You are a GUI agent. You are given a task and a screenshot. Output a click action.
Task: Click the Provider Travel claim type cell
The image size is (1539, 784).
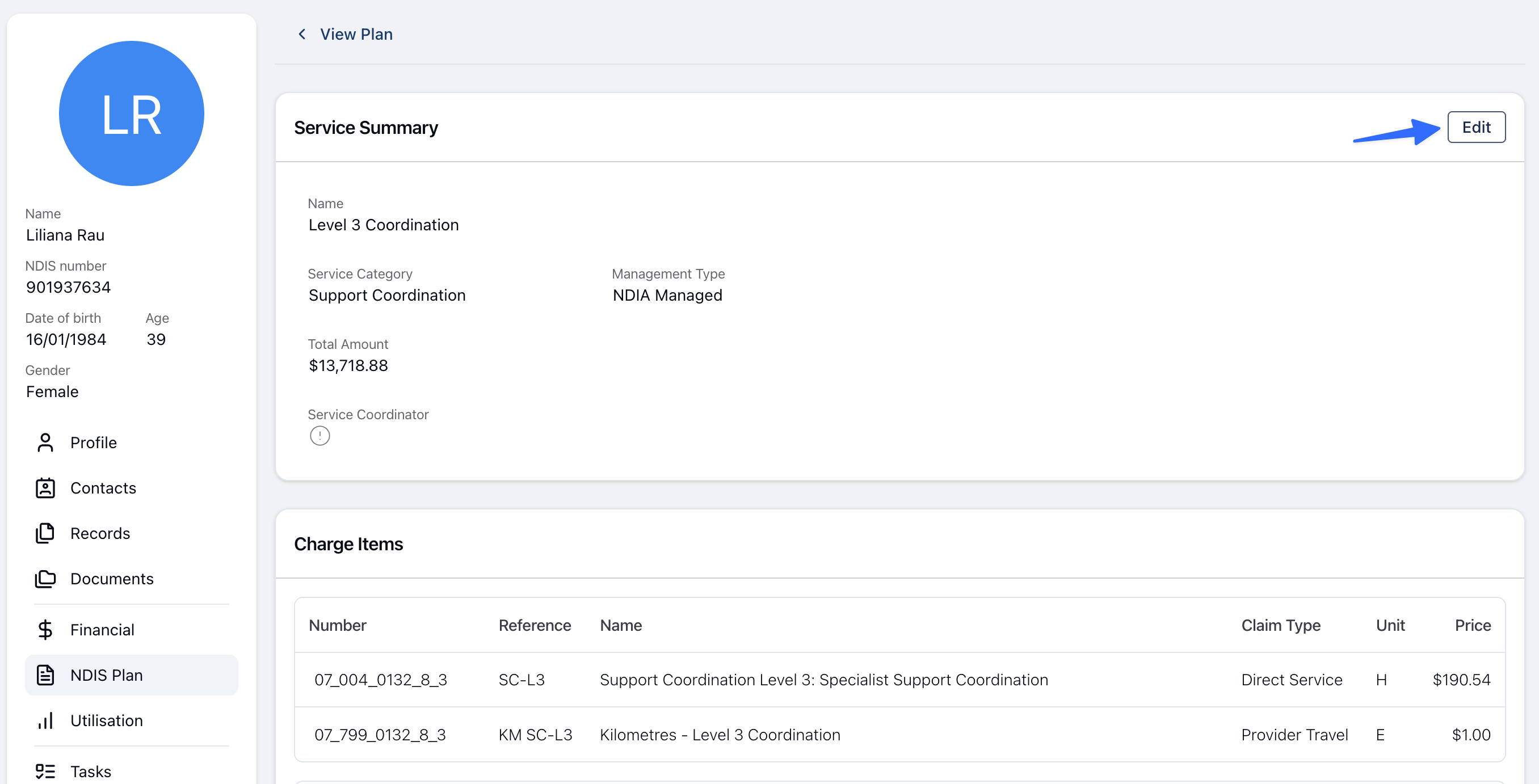pos(1294,735)
